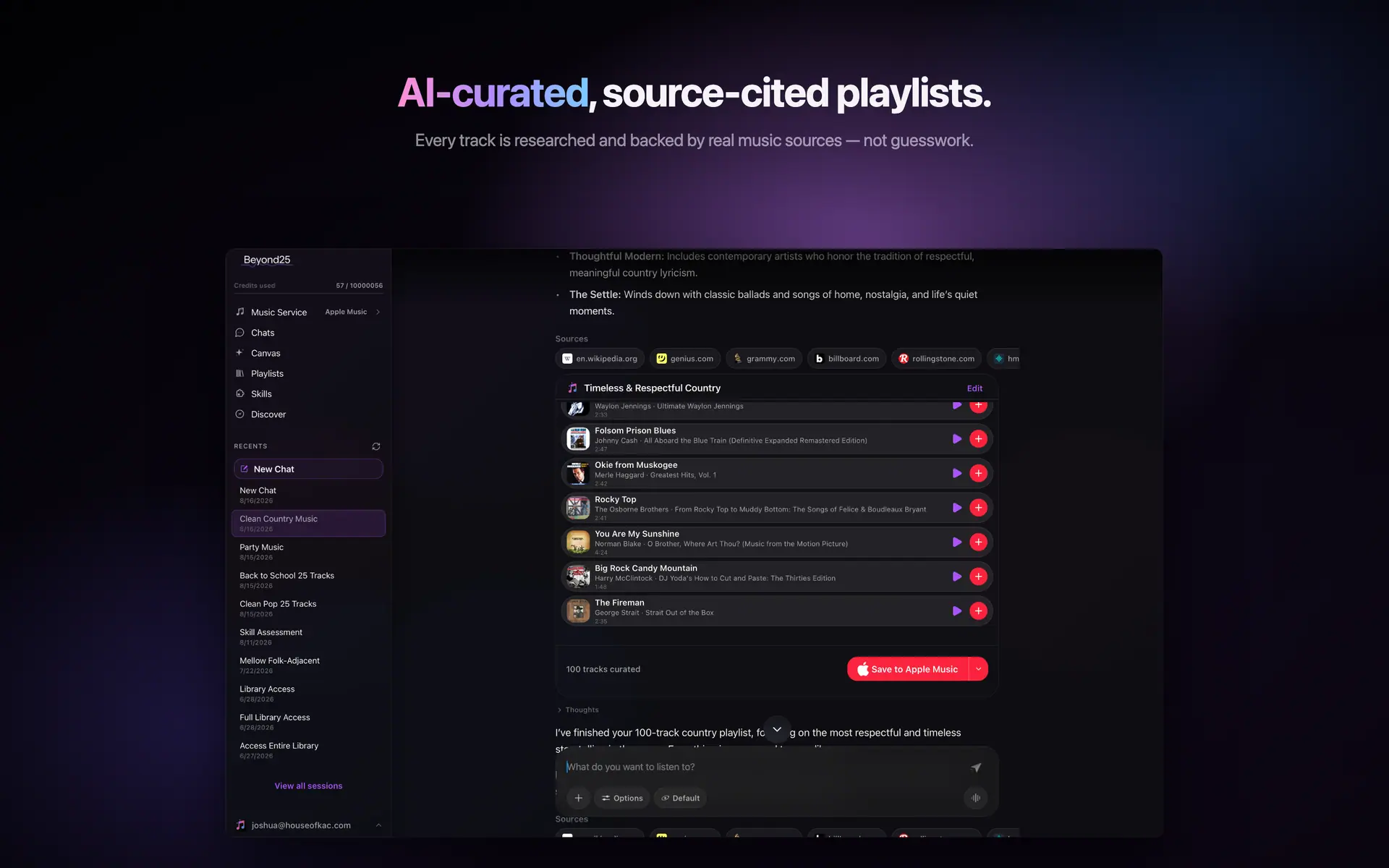Add Rocky Top with the plus button
Viewport: 1389px width, 868px height.
(x=978, y=508)
